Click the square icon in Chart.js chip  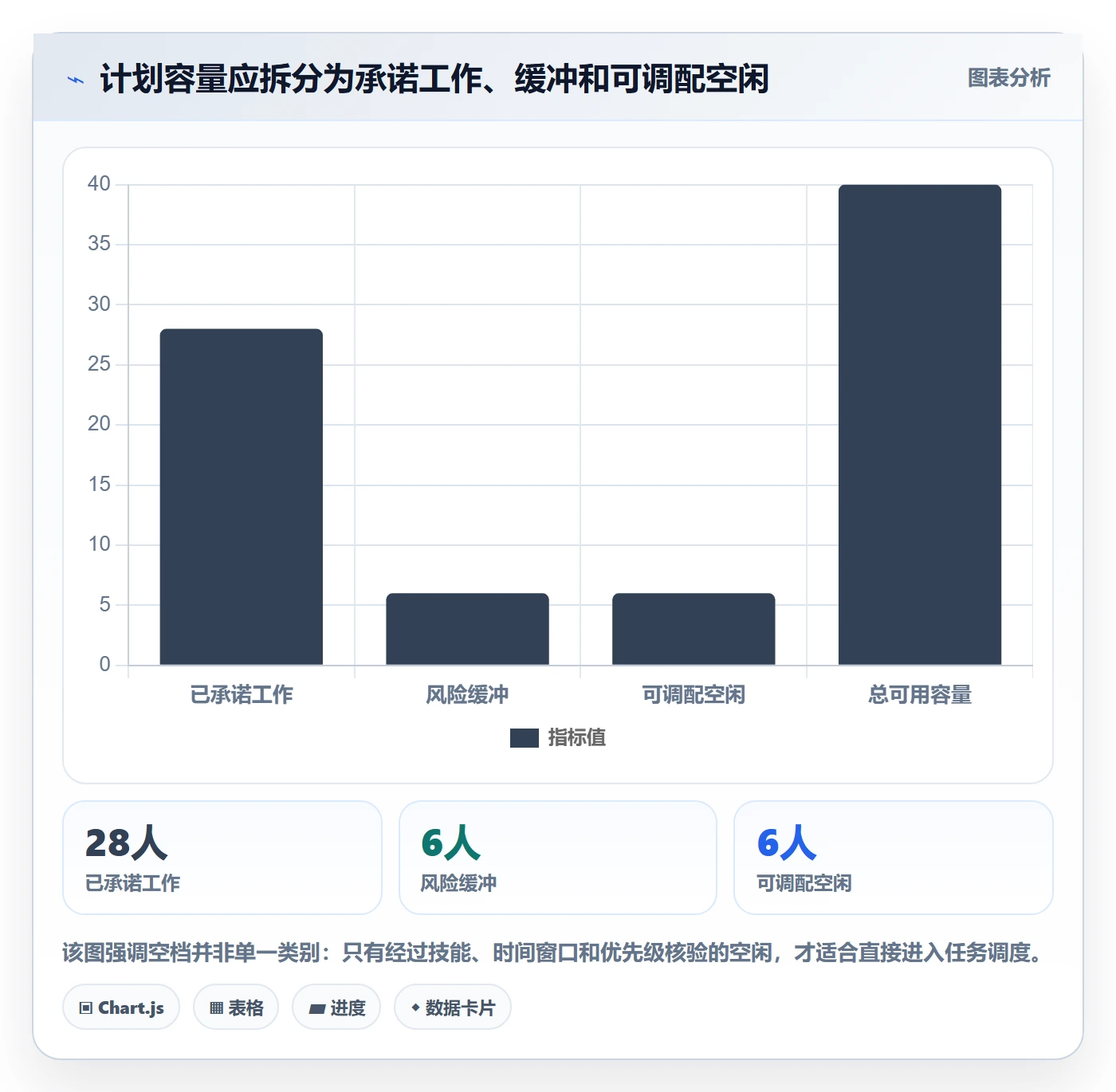click(86, 1008)
